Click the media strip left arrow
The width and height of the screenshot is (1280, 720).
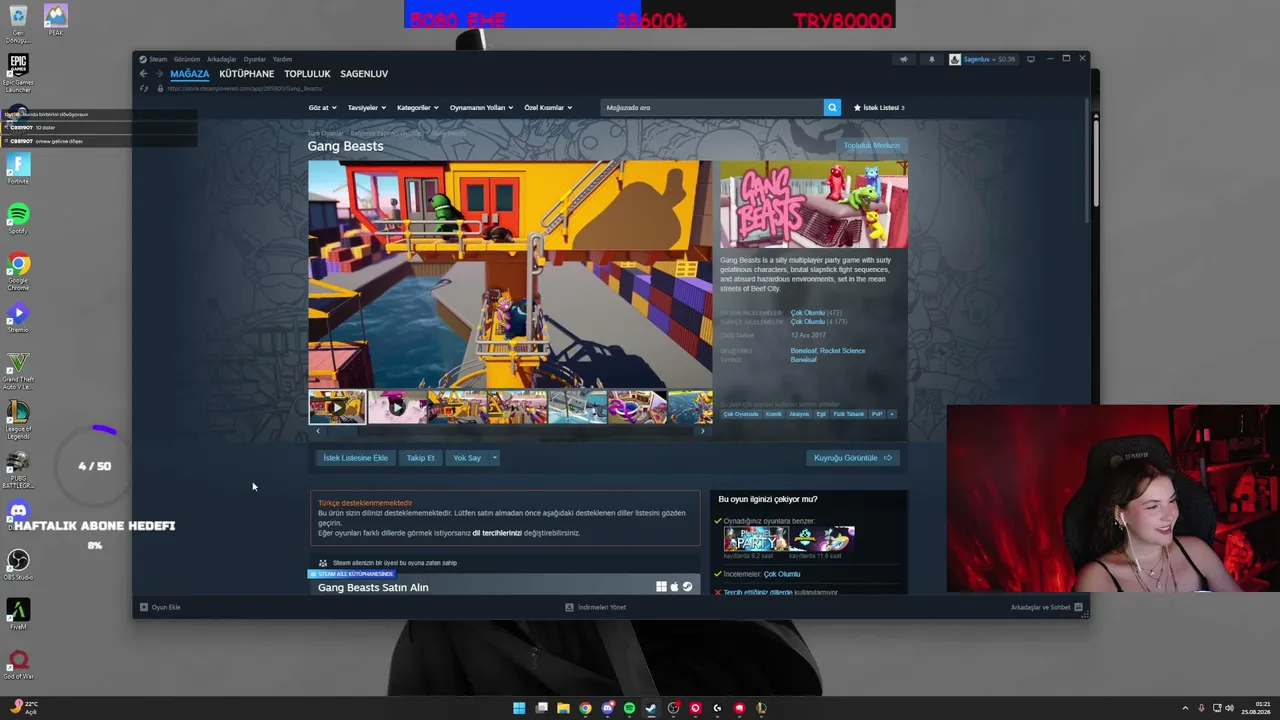coord(318,431)
